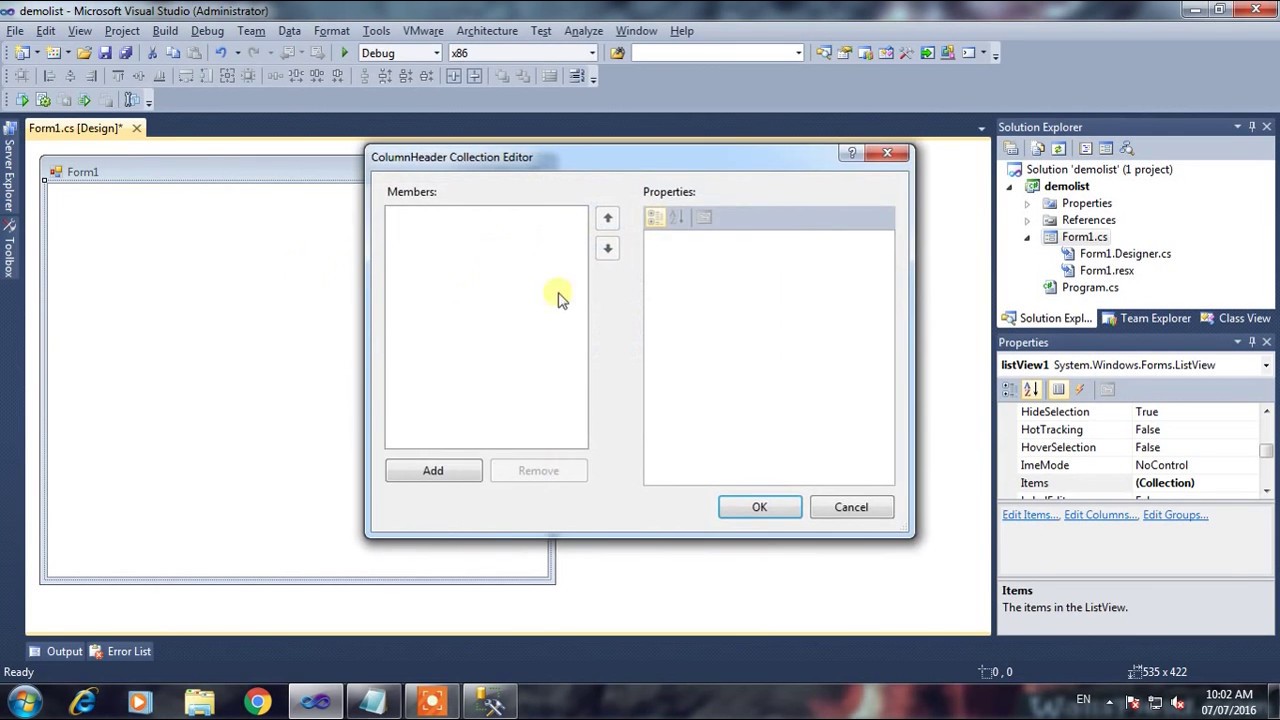Click the Properties page icon in Properties panel
This screenshot has height=720, width=1280.
pos(1106,389)
